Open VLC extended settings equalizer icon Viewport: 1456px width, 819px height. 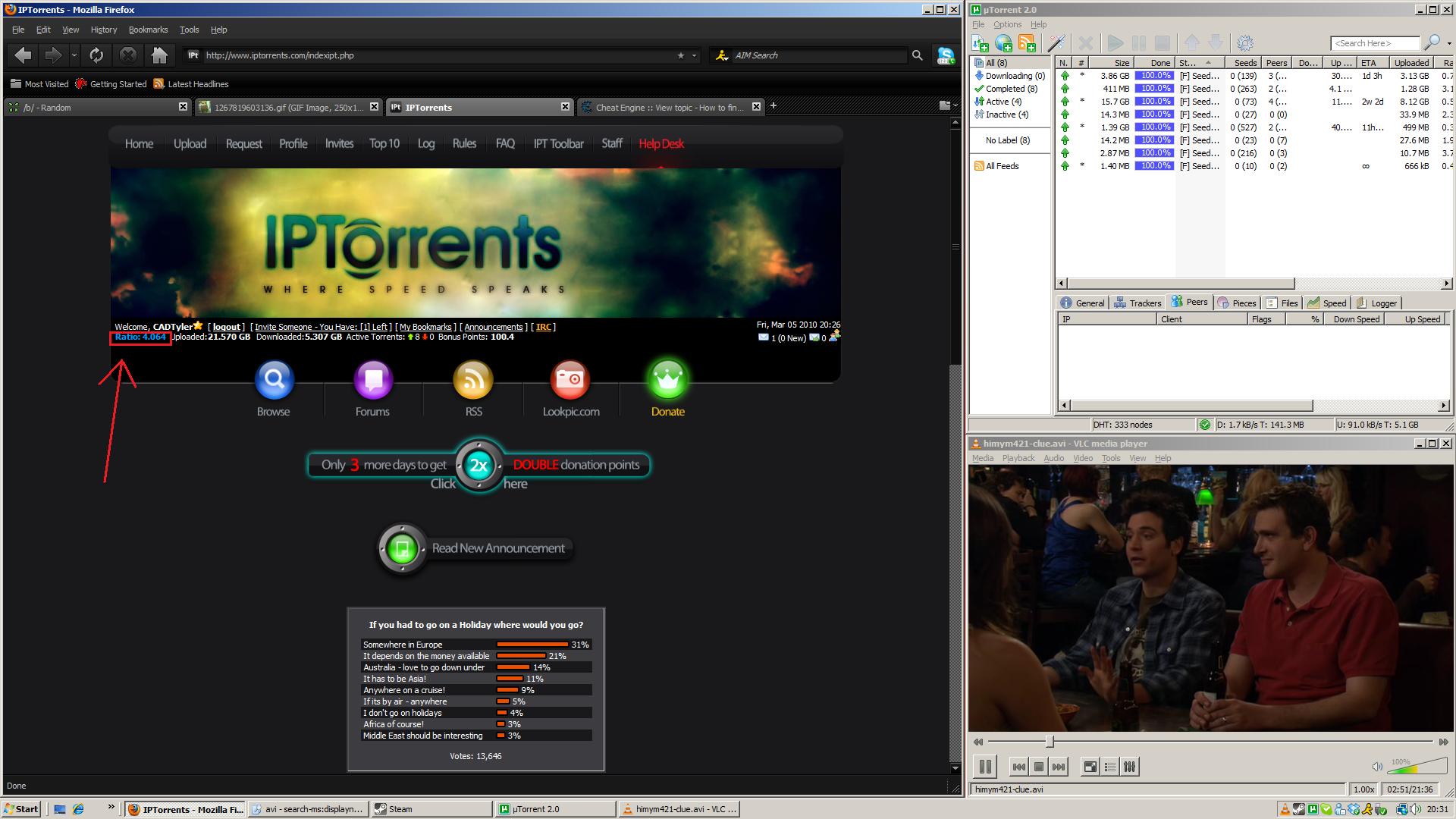click(1130, 767)
